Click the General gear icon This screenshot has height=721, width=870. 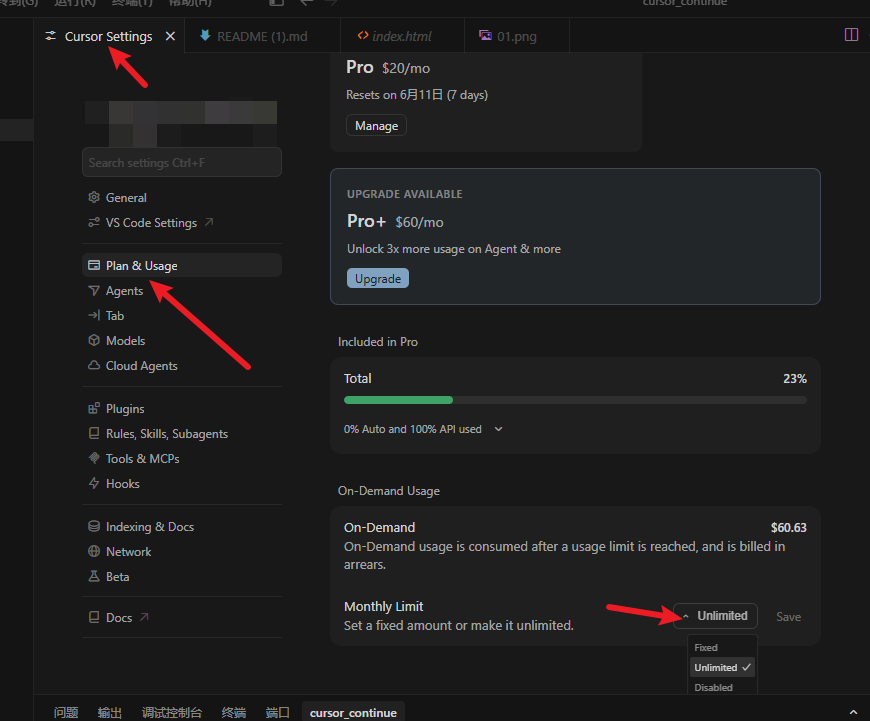[94, 197]
